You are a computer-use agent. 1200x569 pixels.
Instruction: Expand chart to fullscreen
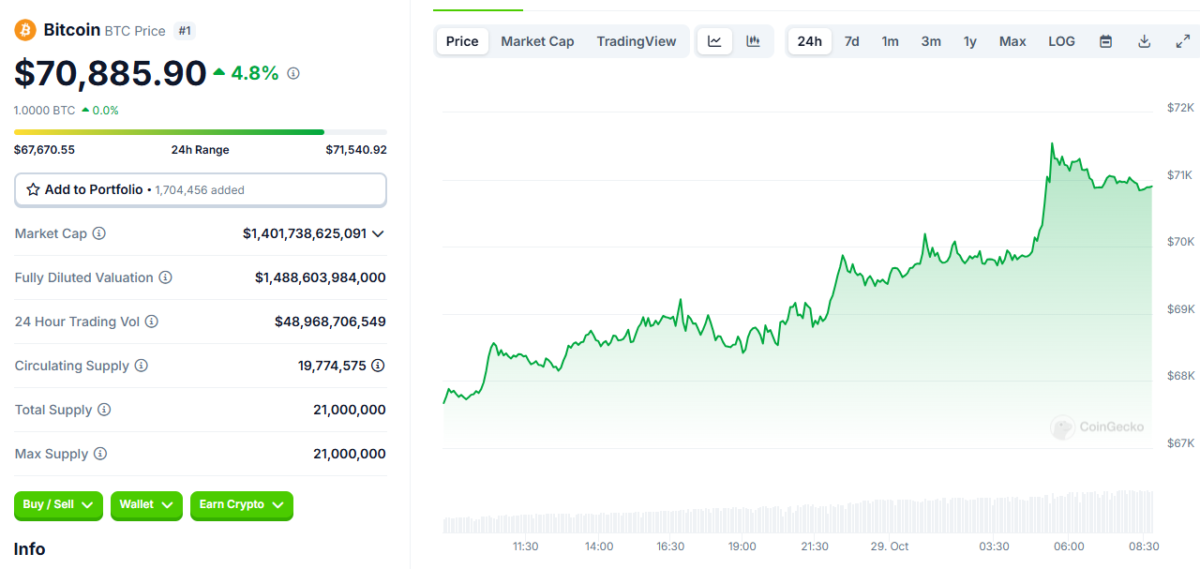(x=1182, y=41)
